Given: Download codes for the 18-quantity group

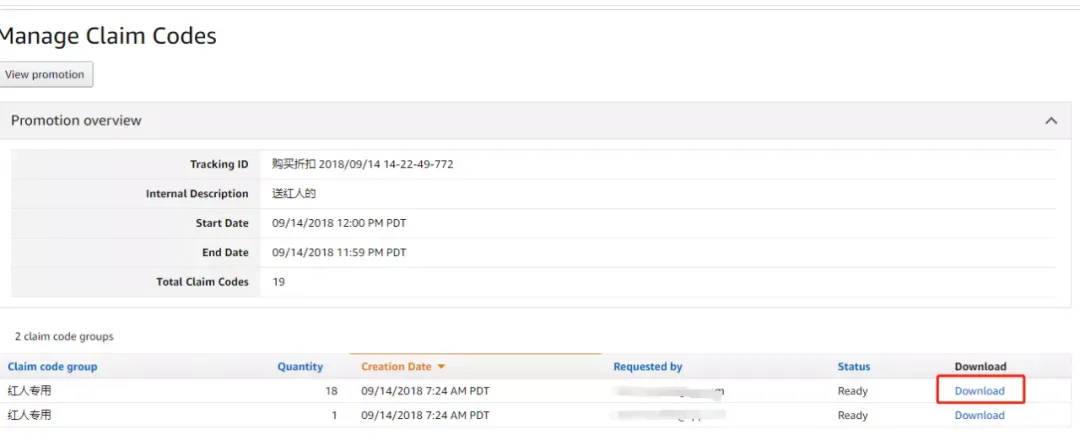Looking at the screenshot, I should (979, 391).
